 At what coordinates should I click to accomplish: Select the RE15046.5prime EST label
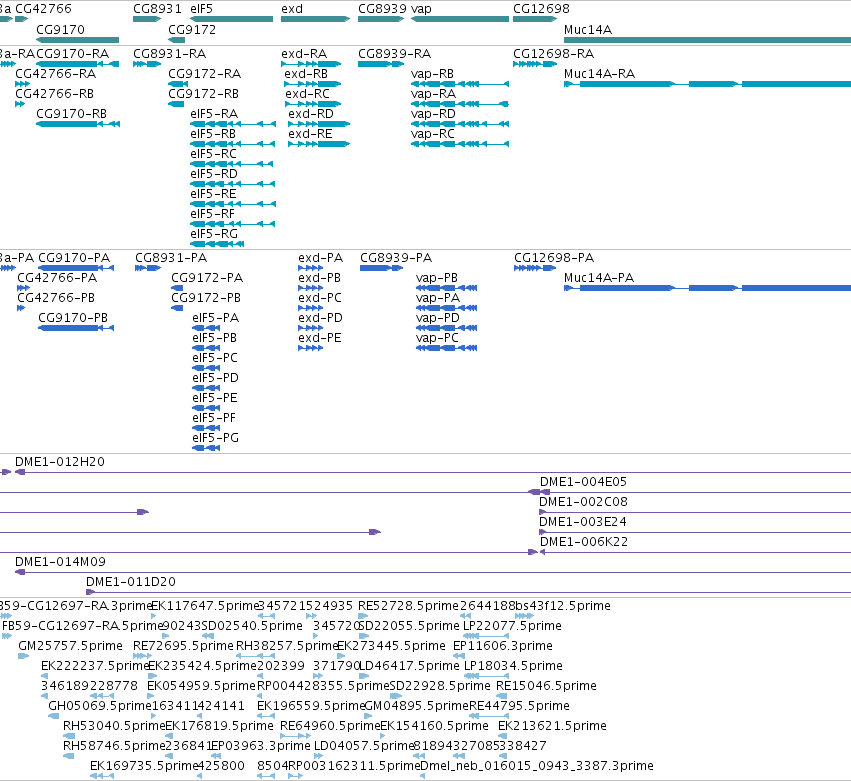tap(546, 686)
